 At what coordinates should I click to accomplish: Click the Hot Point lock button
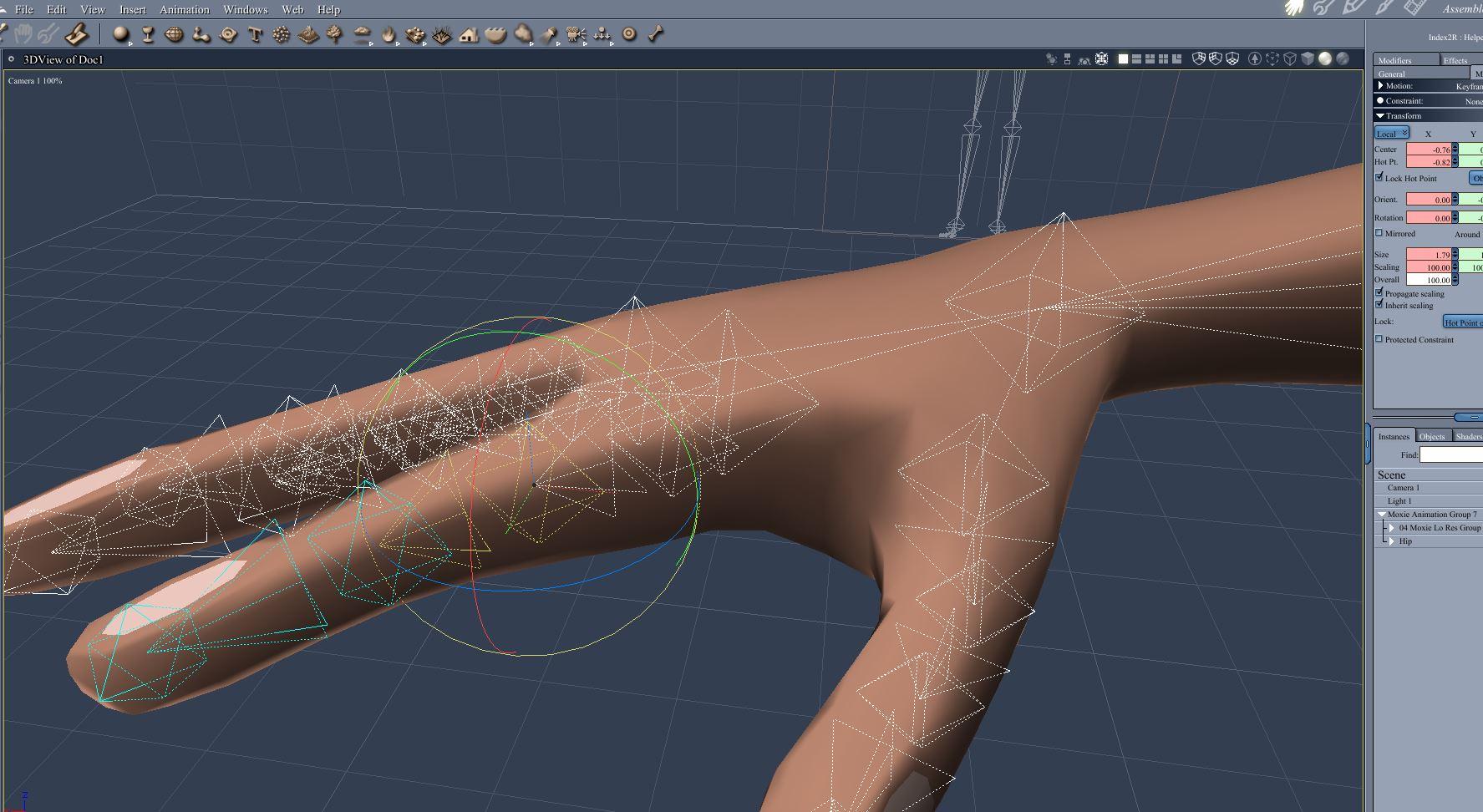(x=1463, y=322)
